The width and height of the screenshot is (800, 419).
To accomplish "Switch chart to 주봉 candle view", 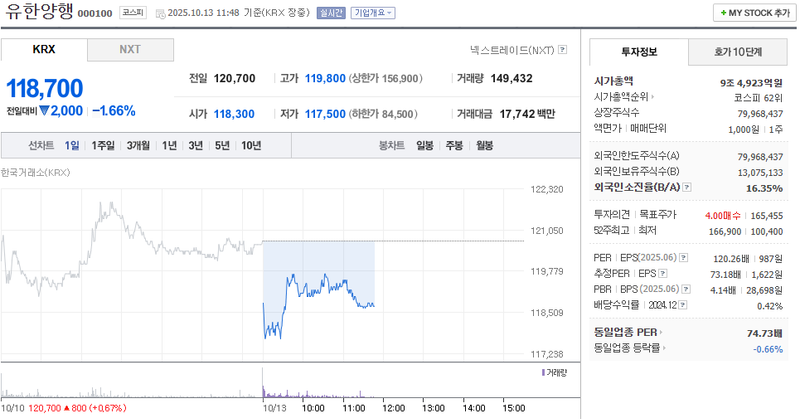I will 454,145.
